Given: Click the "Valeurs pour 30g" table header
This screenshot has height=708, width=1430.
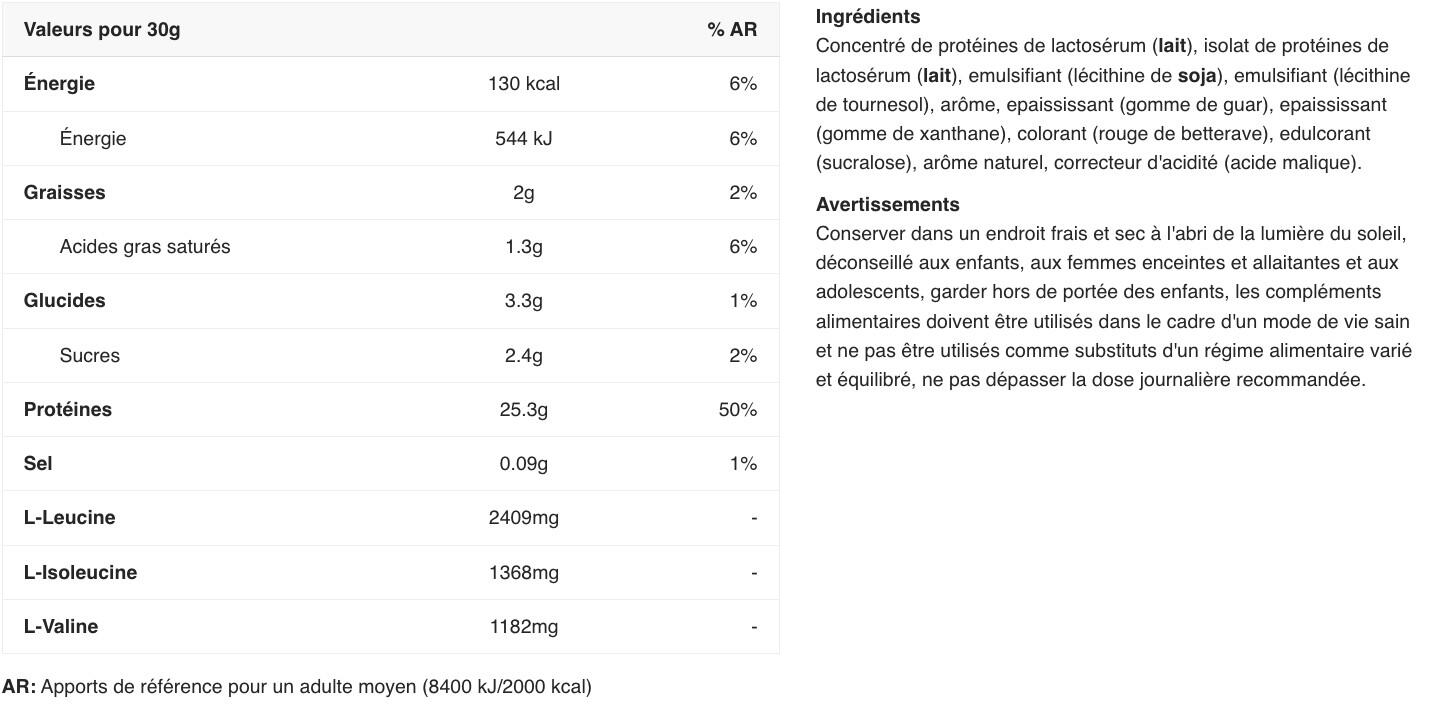Looking at the screenshot, I should pyautogui.click(x=102, y=29).
